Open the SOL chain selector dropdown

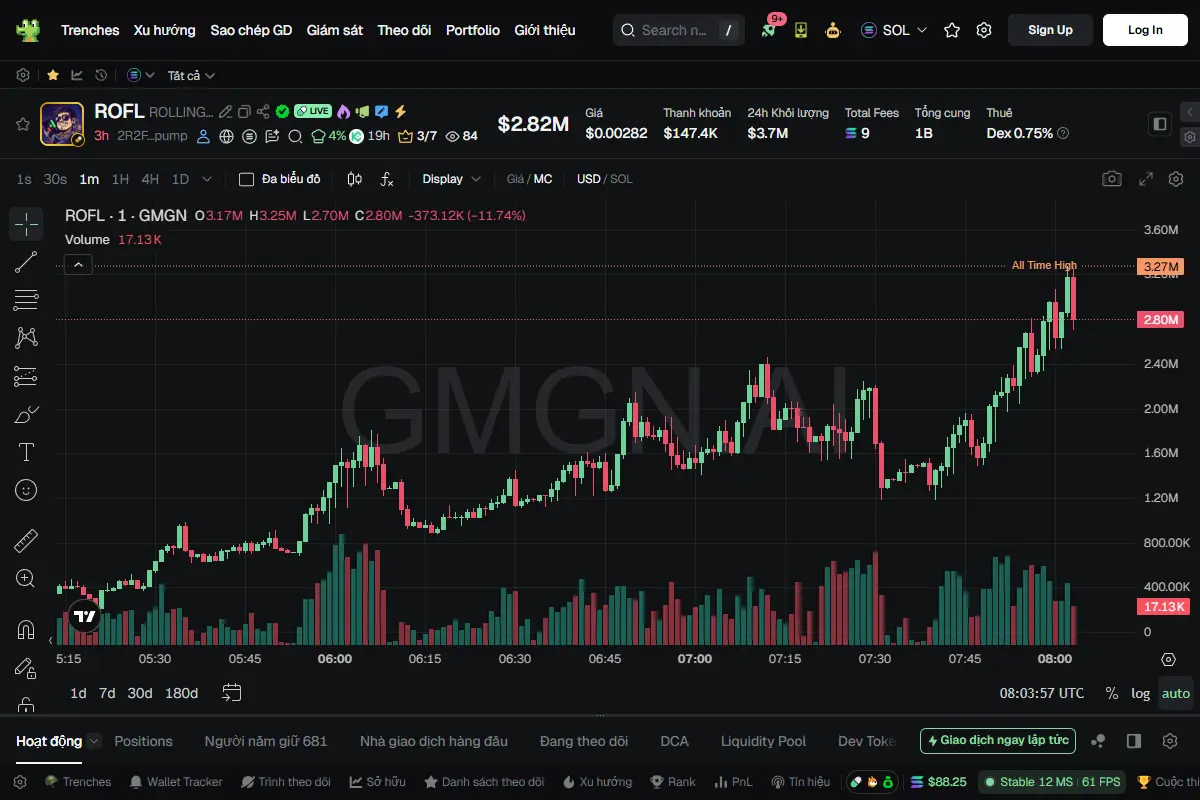click(x=894, y=30)
